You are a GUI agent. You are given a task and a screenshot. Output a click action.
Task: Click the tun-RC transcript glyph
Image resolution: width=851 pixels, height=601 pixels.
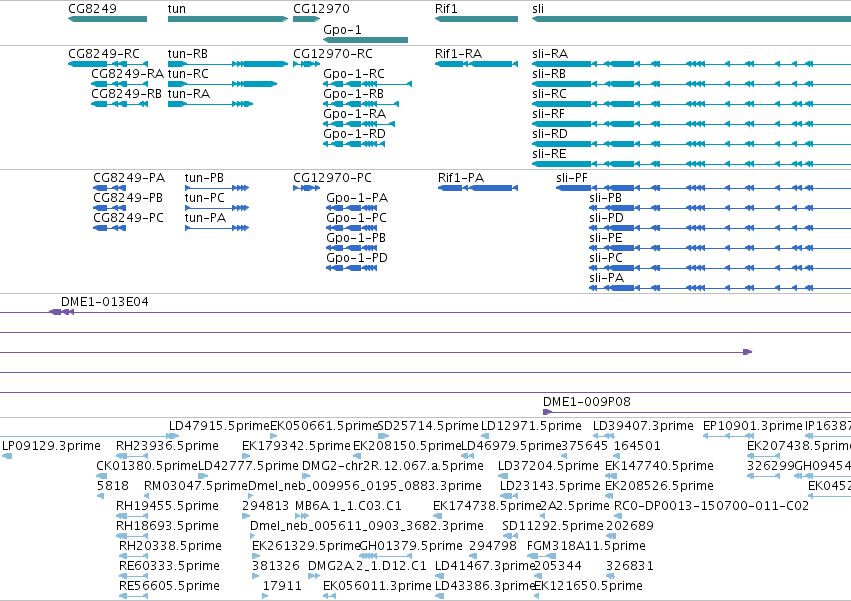tap(223, 84)
